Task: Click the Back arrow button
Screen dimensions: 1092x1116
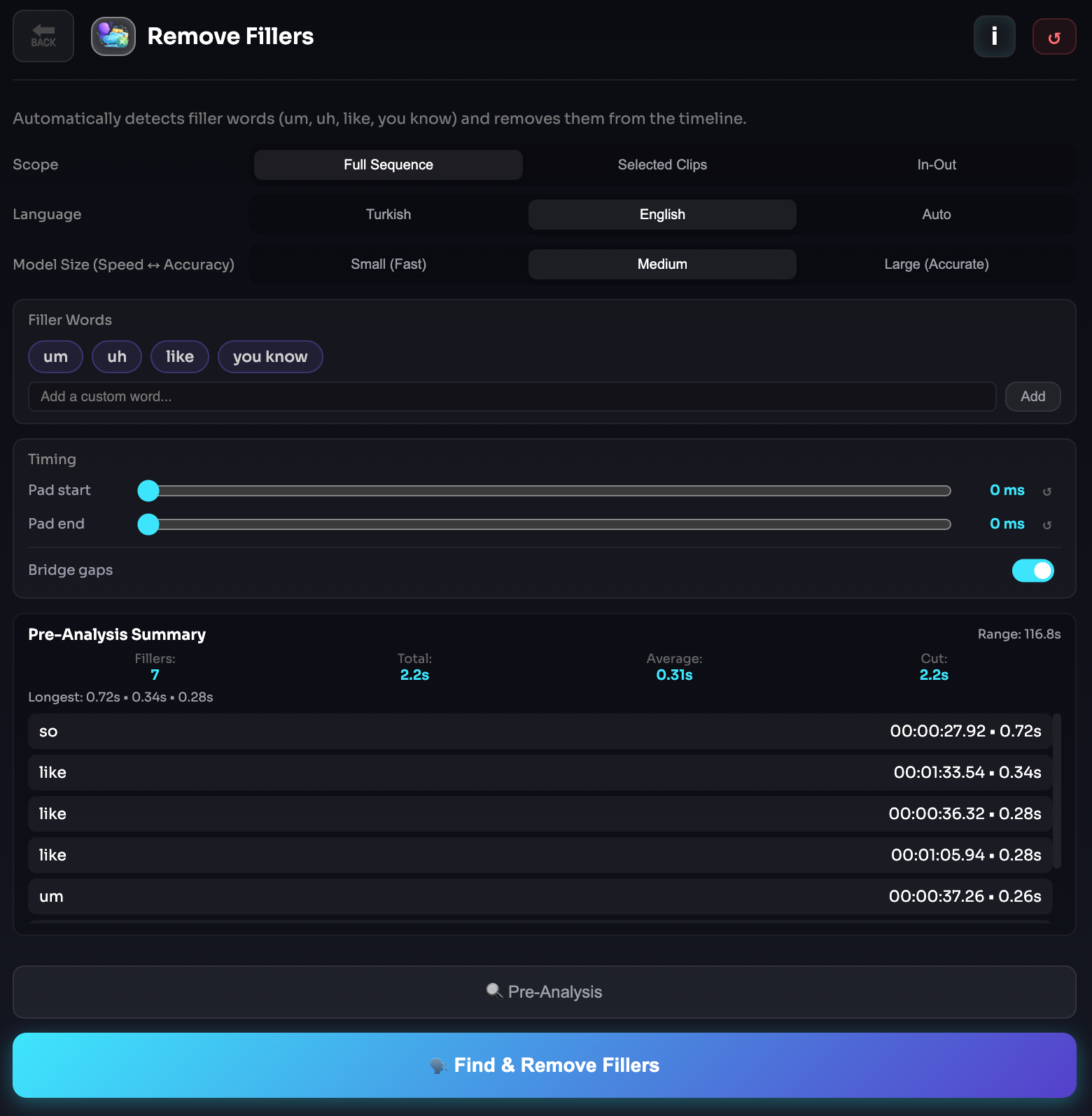Action: click(43, 36)
